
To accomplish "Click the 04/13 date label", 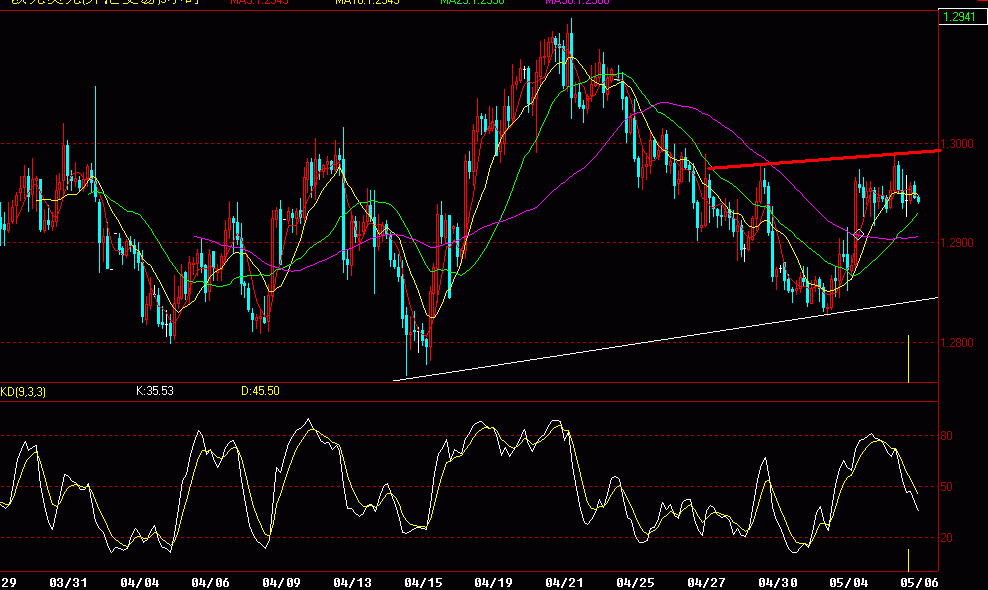I will (352, 582).
